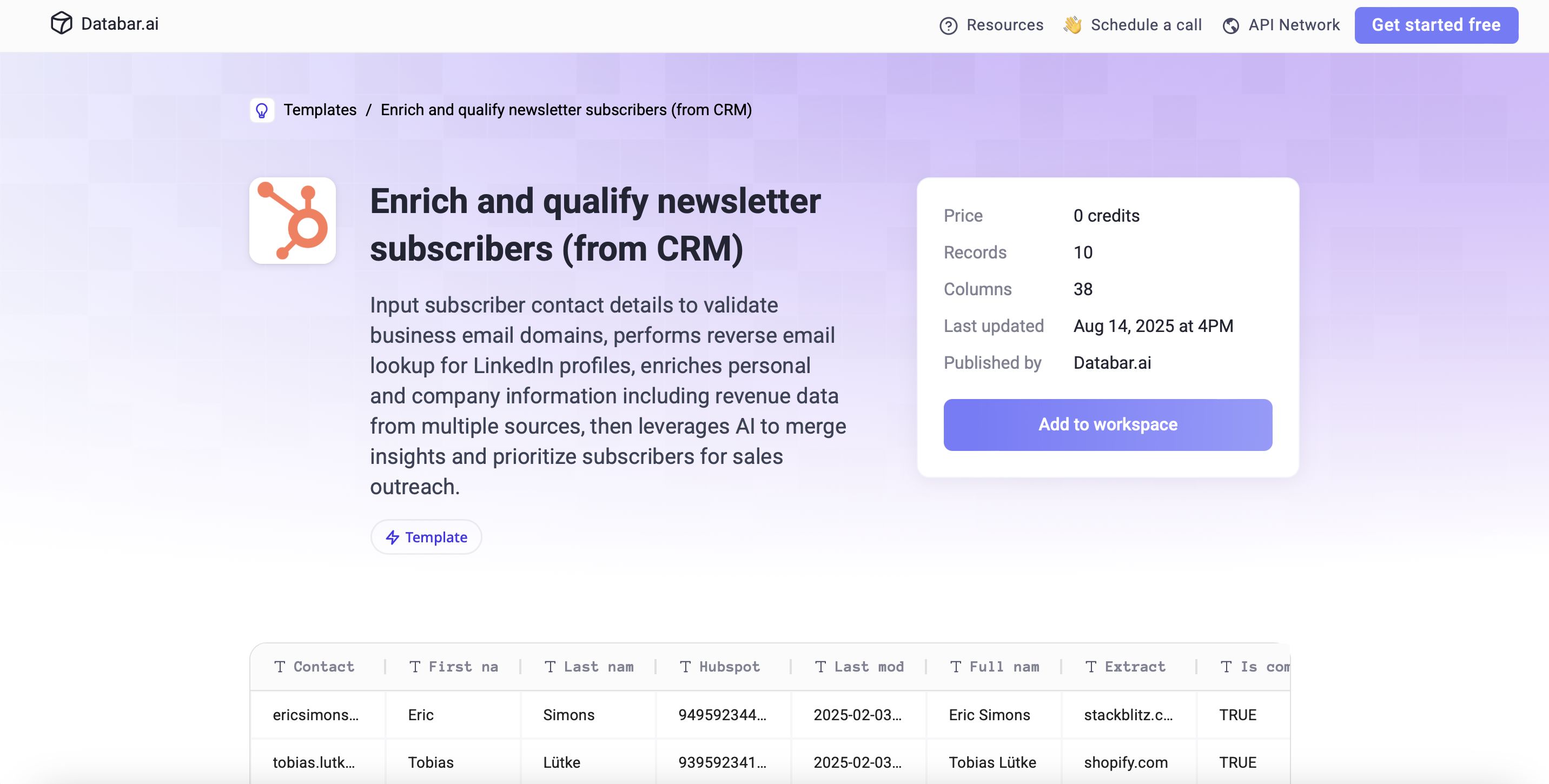Click the HubSpot logo thumbnail
Image resolution: width=1549 pixels, height=784 pixels.
(293, 221)
